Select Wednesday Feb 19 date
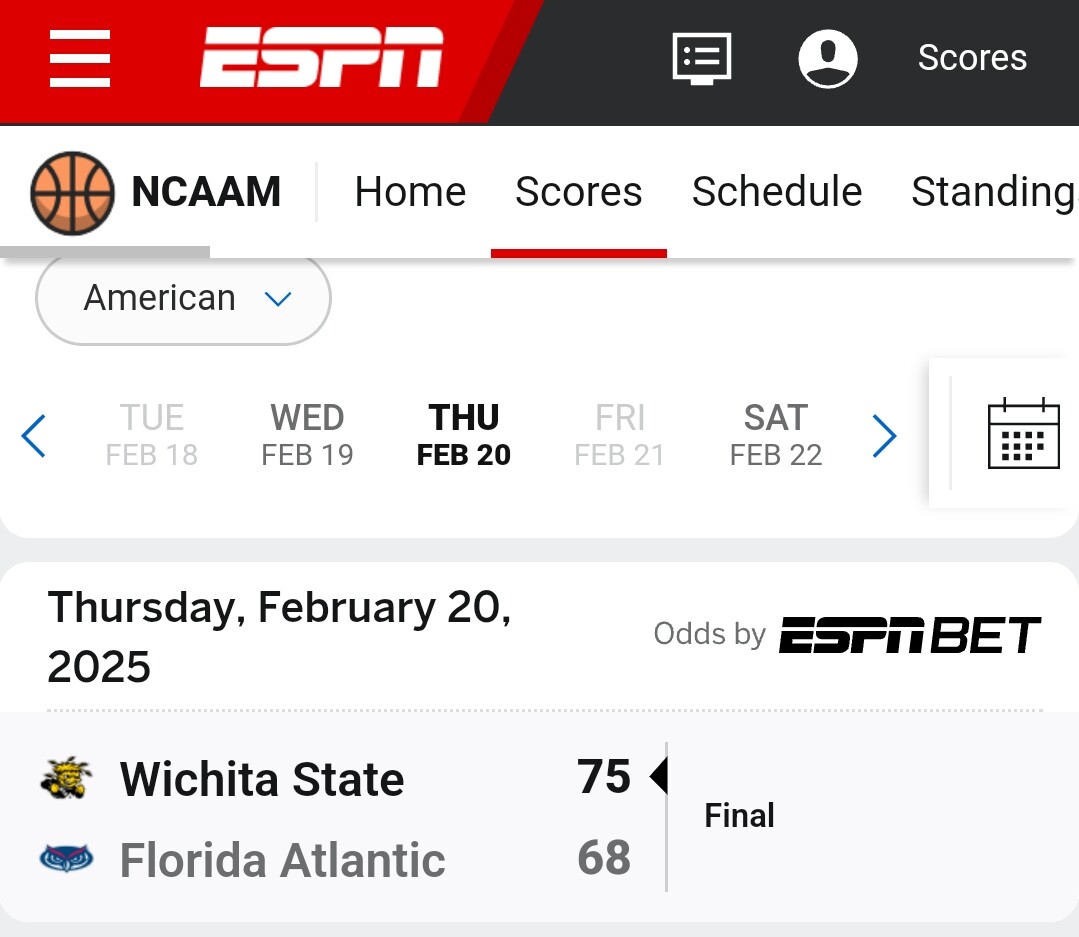 point(307,436)
